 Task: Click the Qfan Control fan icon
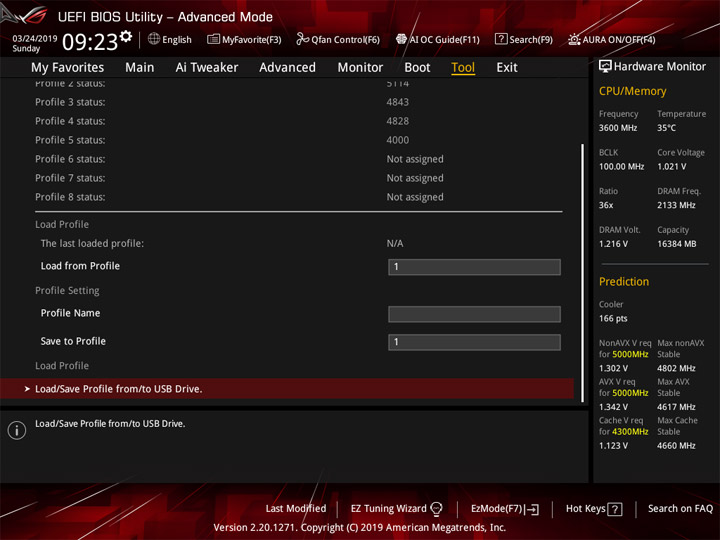pyautogui.click(x=302, y=39)
